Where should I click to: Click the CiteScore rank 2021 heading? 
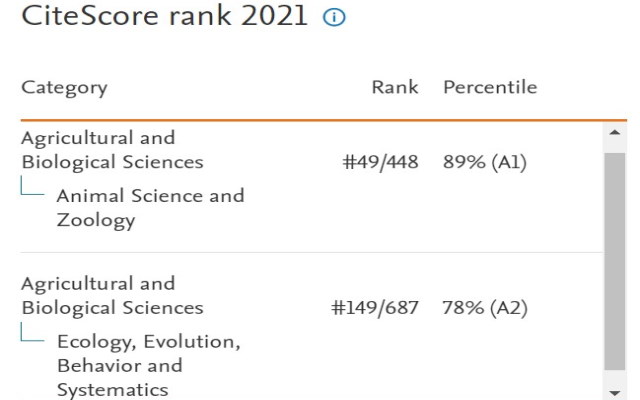pyautogui.click(x=165, y=17)
